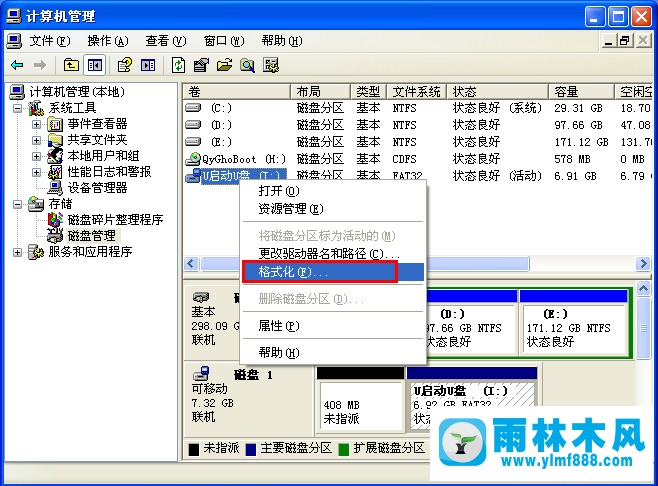The width and height of the screenshot is (658, 486).
Task: Toggle the Show/Hide console tree icon
Action: 94,65
